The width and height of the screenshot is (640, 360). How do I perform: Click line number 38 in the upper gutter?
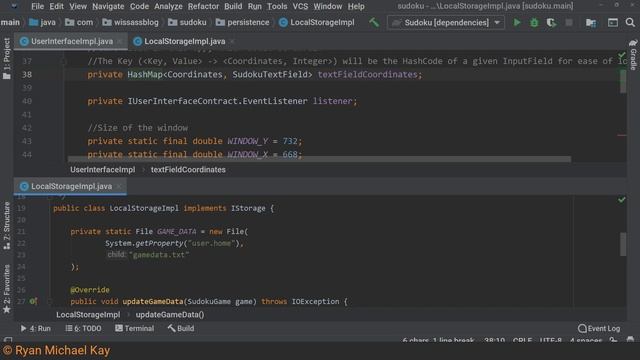tap(27, 75)
